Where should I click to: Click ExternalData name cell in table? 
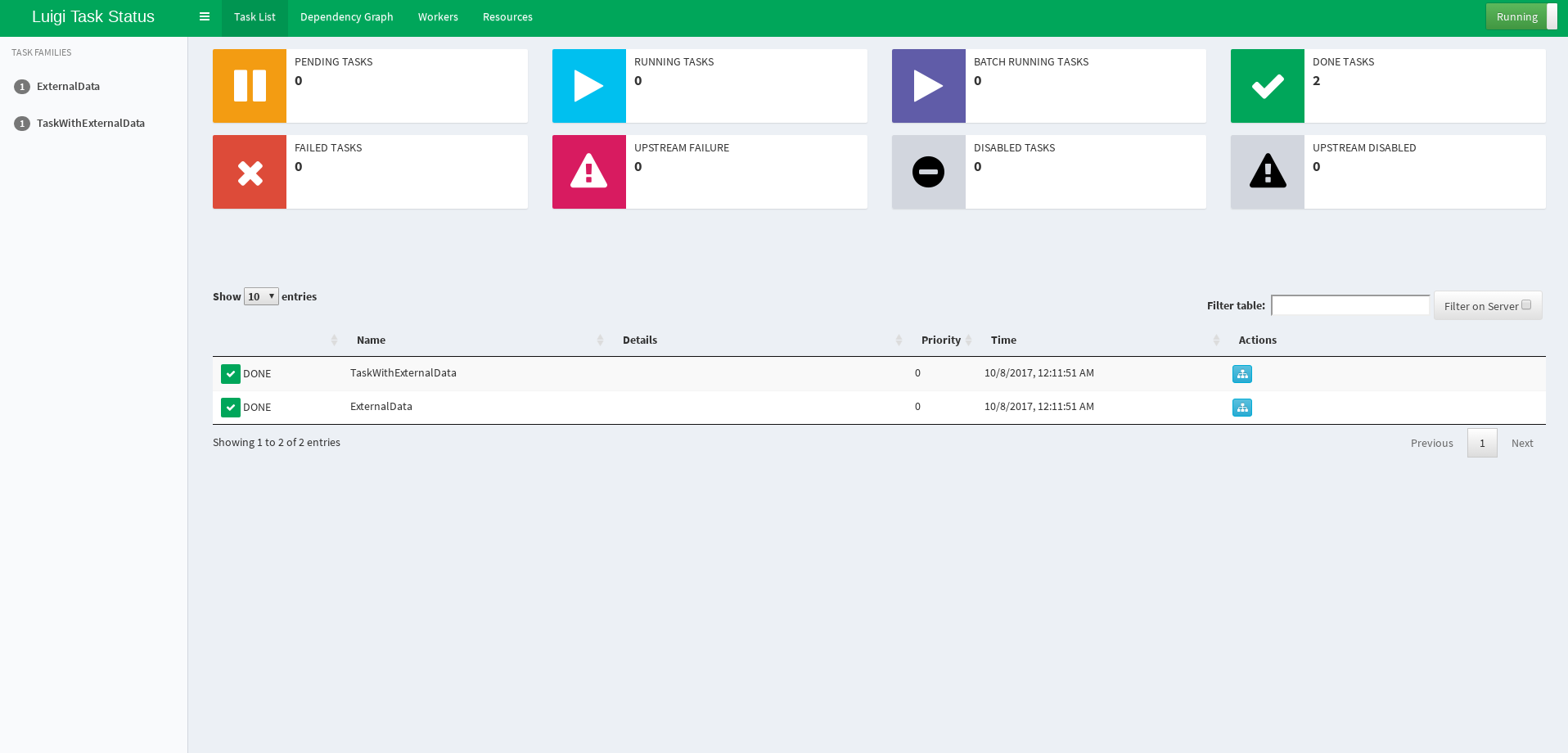(x=381, y=407)
